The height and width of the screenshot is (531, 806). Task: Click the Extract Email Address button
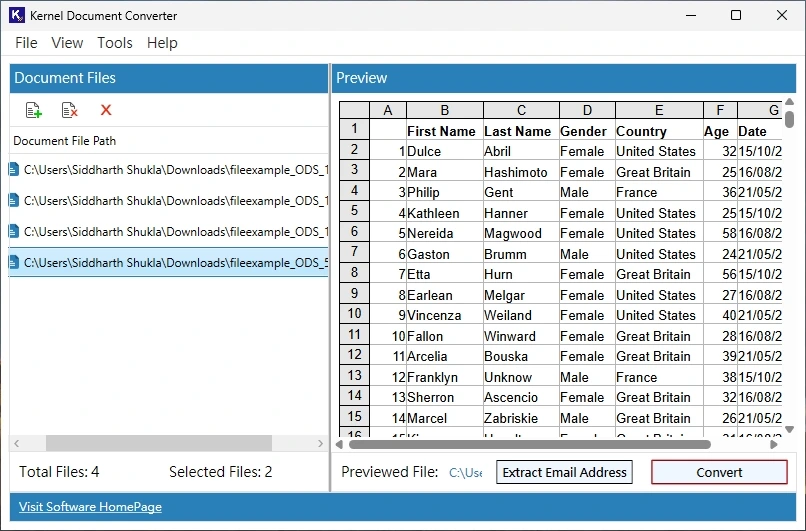point(564,472)
